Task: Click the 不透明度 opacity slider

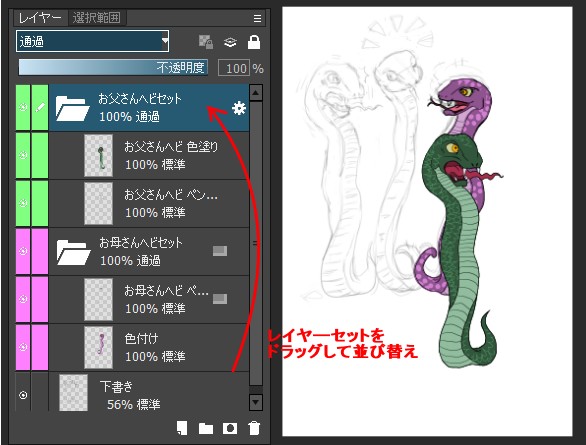Action: [x=113, y=68]
